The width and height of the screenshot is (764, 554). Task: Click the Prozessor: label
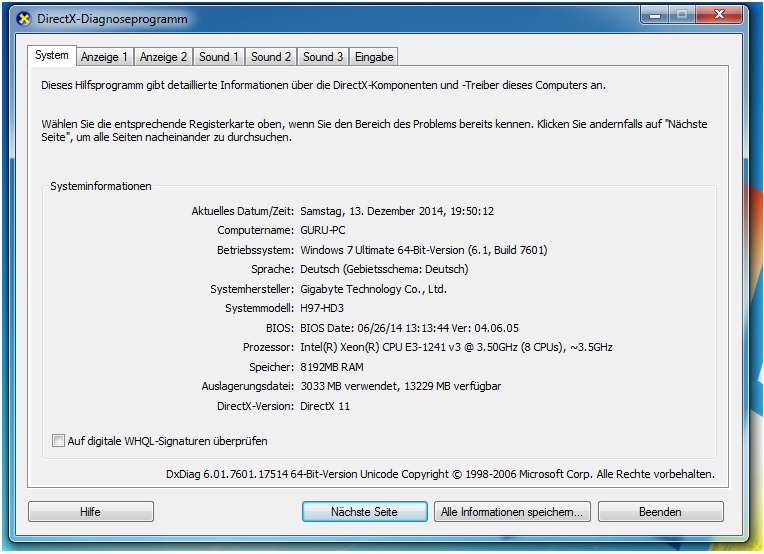pyautogui.click(x=268, y=347)
